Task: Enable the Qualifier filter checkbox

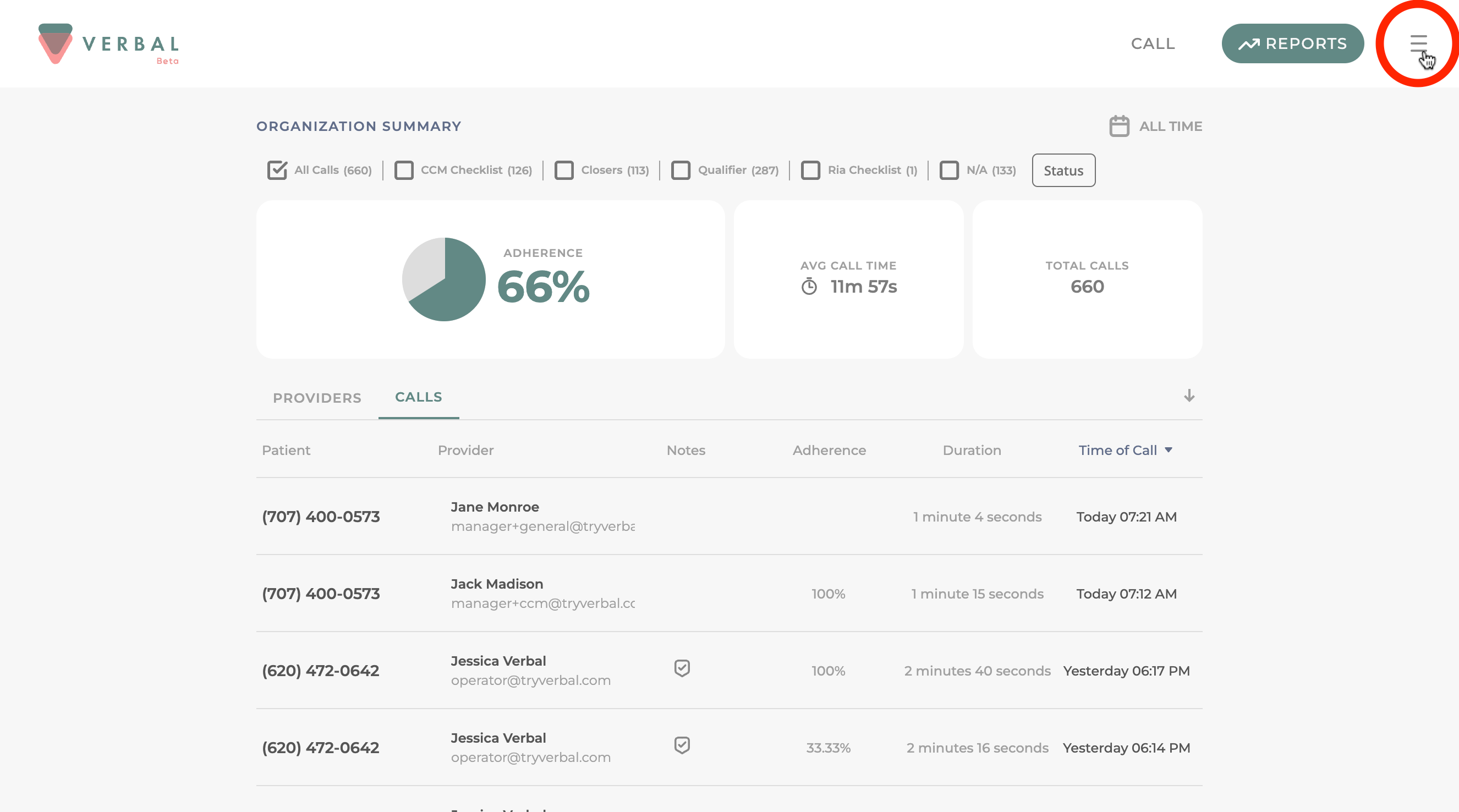Action: tap(680, 170)
